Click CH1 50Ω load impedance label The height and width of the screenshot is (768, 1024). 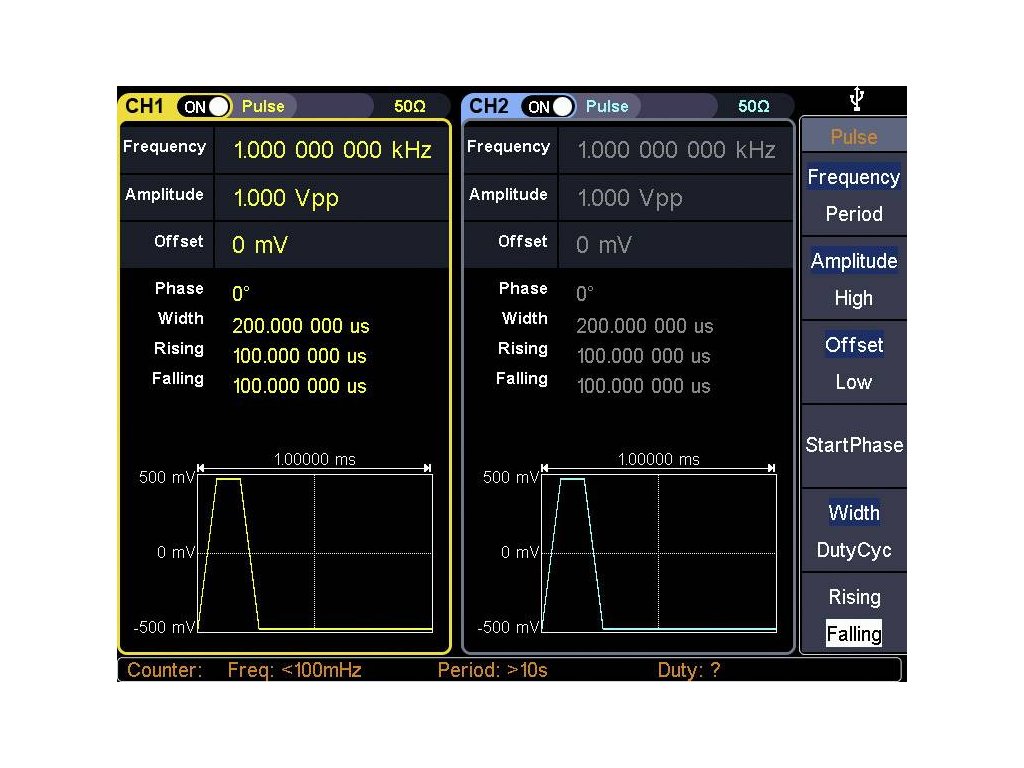[410, 106]
